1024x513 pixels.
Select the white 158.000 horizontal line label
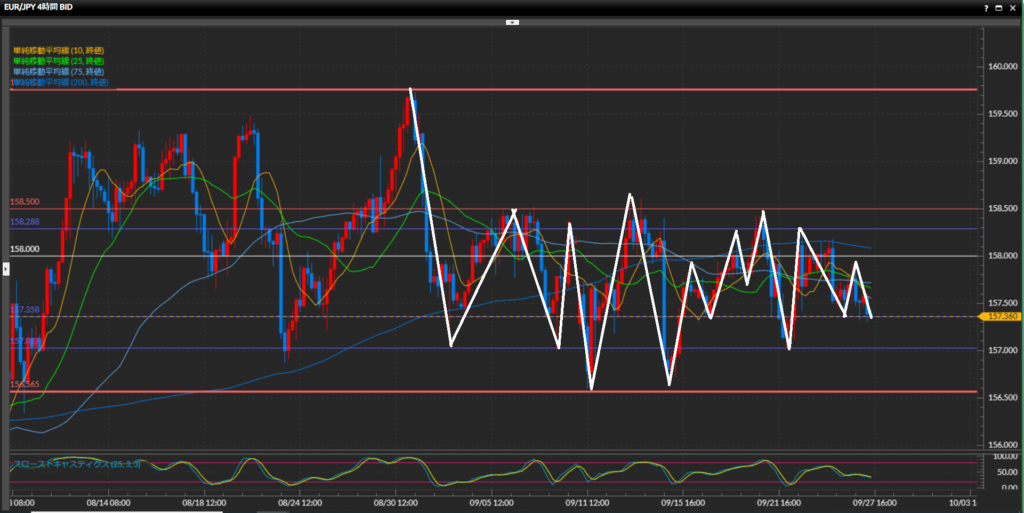click(x=25, y=249)
